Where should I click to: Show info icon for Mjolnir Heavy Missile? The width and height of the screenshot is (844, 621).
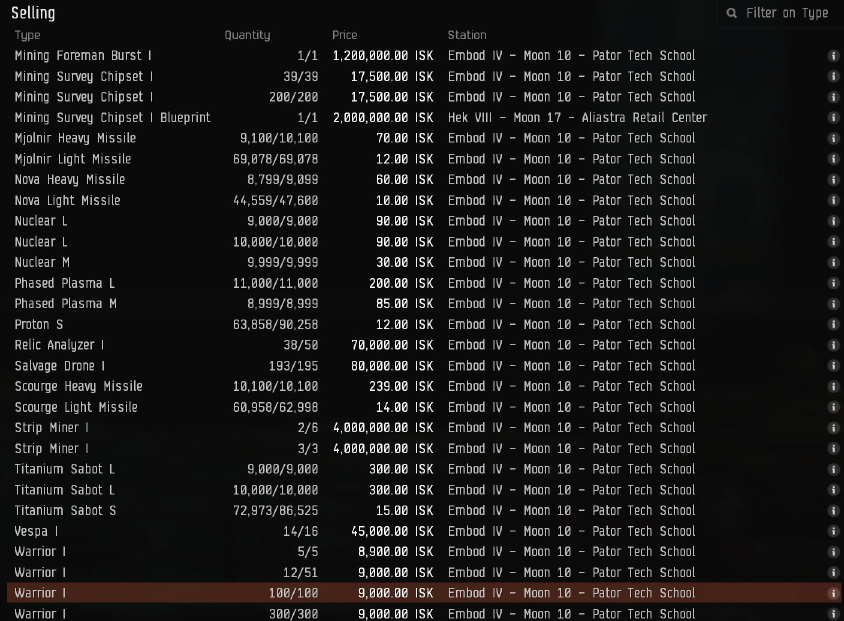click(833, 139)
